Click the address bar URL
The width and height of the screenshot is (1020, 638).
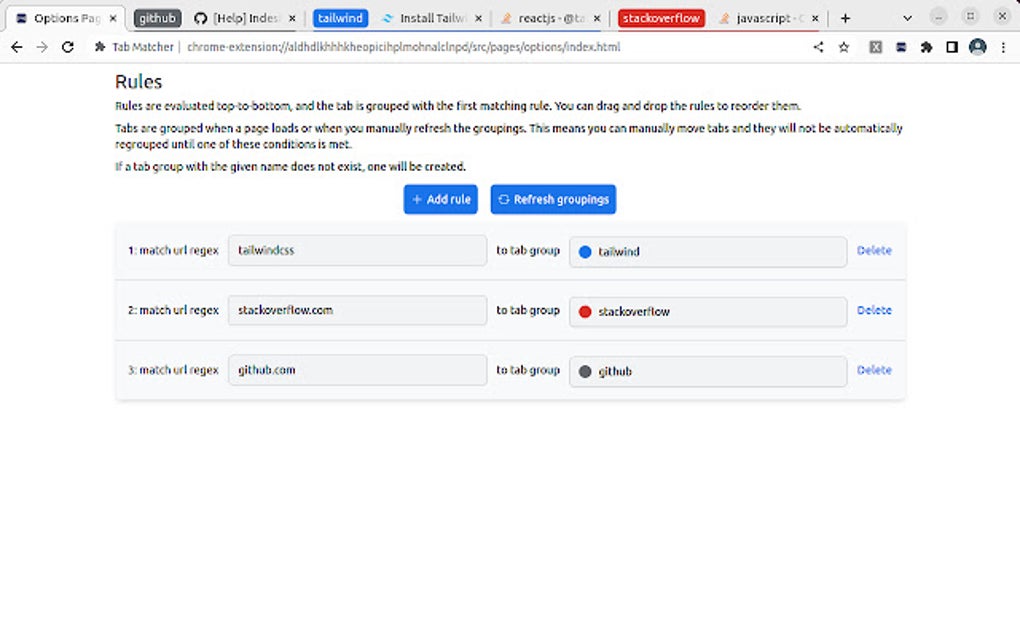pyautogui.click(x=403, y=47)
